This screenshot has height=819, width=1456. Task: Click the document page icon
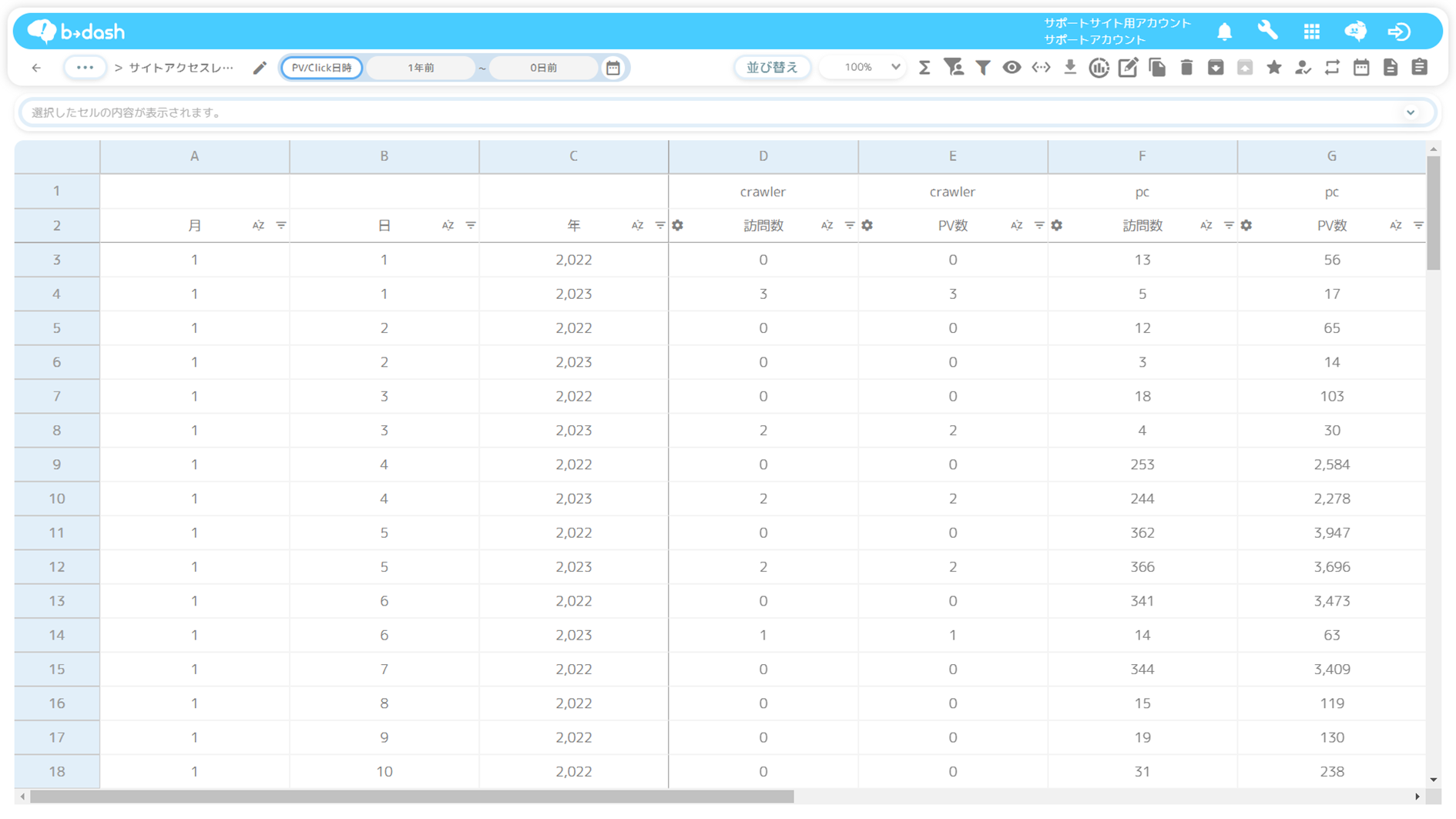coord(1391,68)
